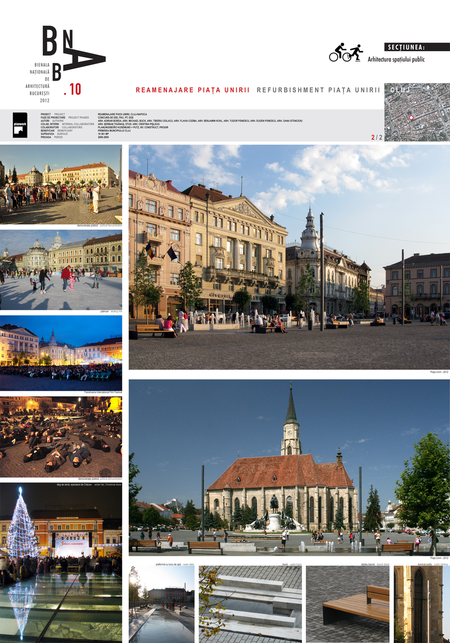
Task: Open the dusk film festival audience photo
Action: [x=61, y=353]
